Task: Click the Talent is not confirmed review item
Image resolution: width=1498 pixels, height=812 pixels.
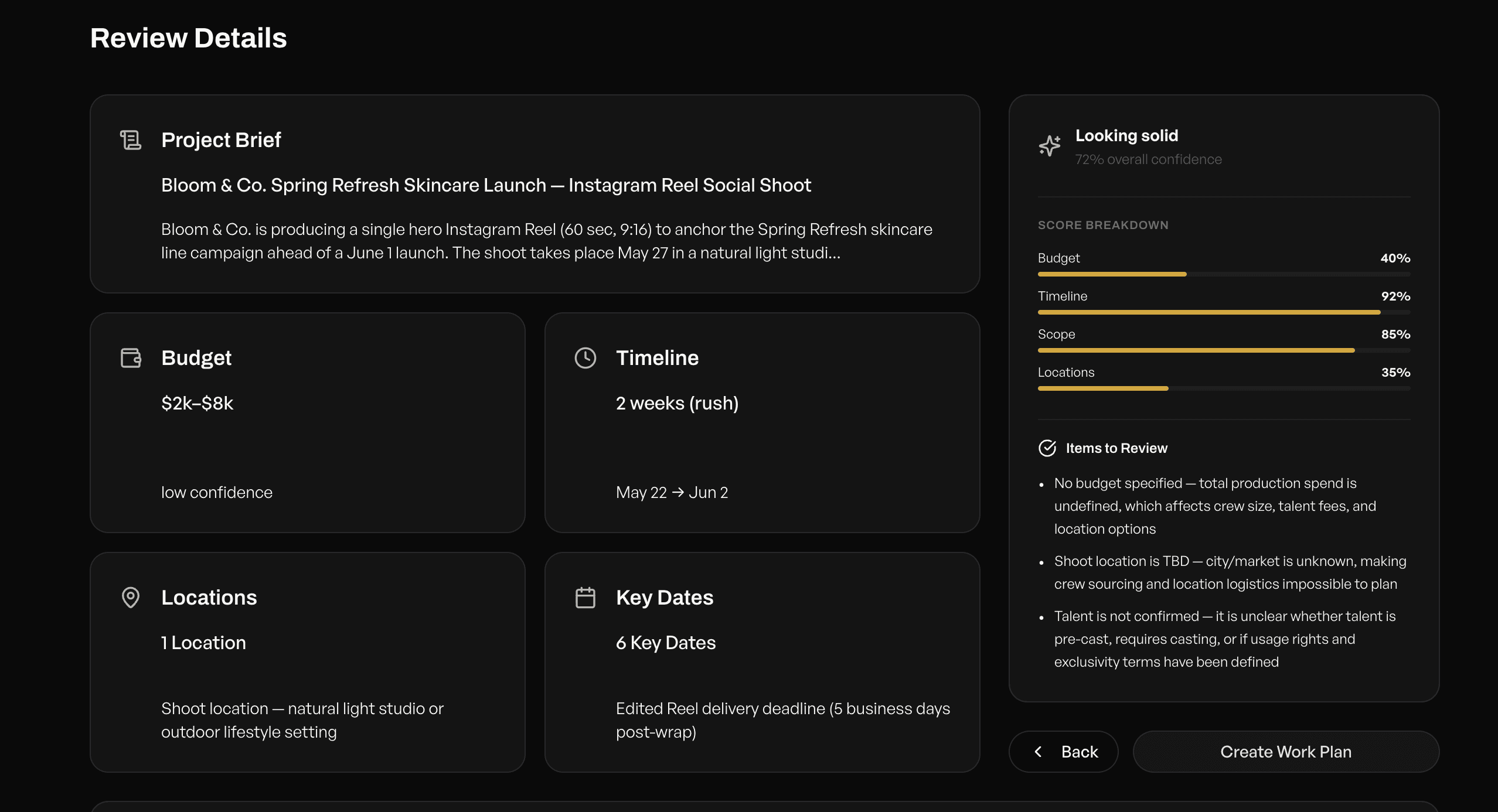Action: [x=1225, y=639]
